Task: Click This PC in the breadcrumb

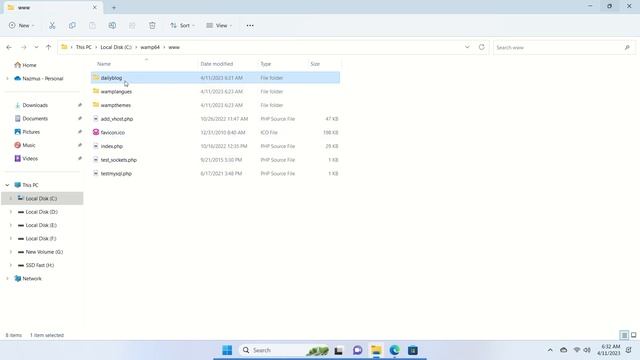Action: [84, 47]
